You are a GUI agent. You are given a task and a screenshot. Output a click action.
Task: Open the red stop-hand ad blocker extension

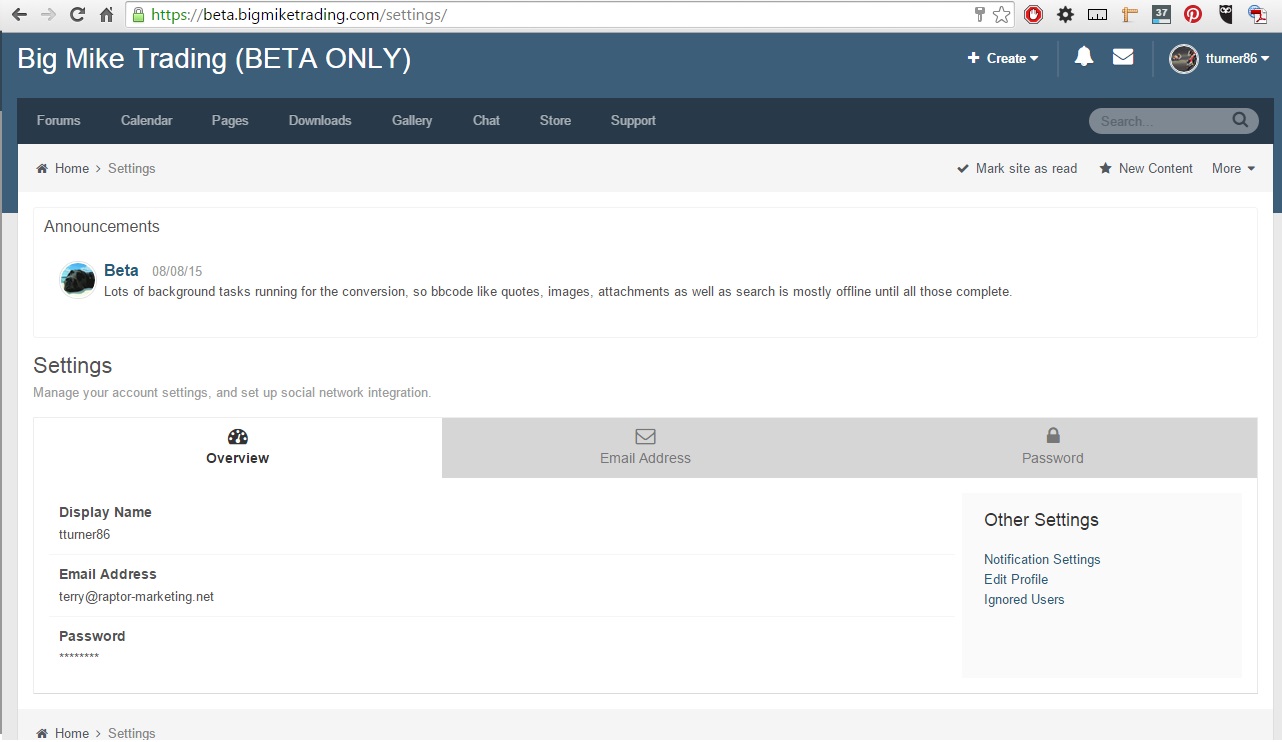pyautogui.click(x=1034, y=15)
